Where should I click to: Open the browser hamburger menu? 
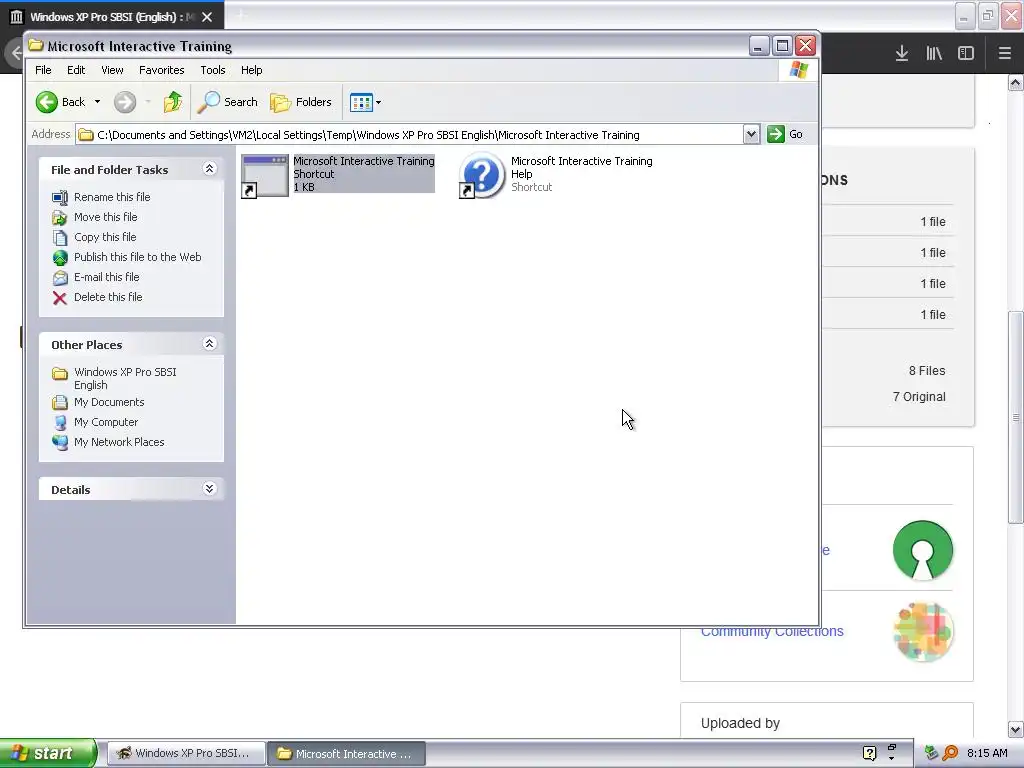pos(1005,54)
